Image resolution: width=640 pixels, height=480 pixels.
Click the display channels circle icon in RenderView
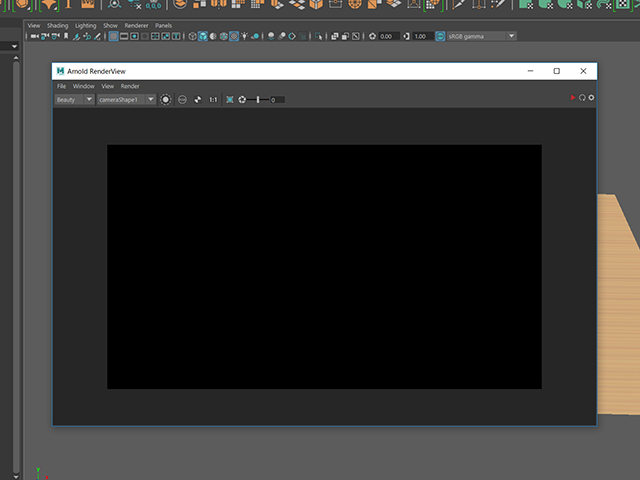tap(165, 100)
